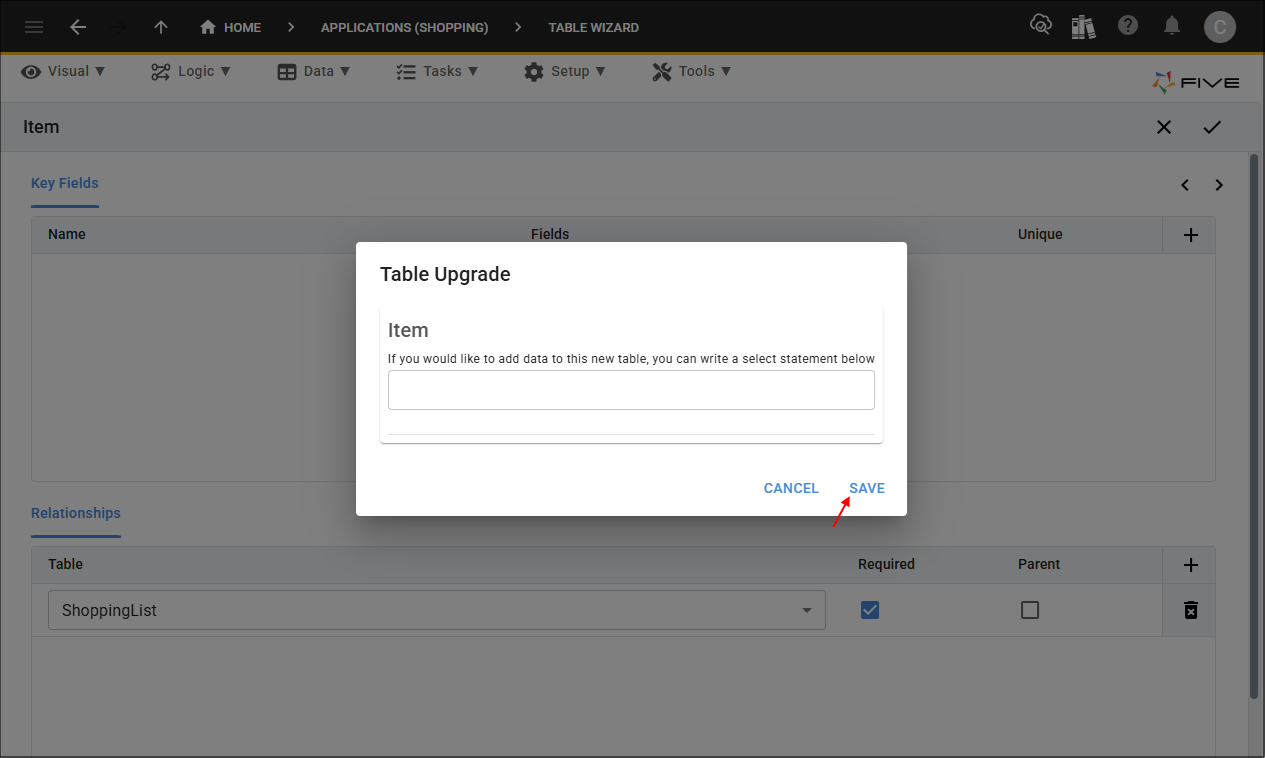Image resolution: width=1265 pixels, height=758 pixels.
Task: Click the up arrow navigation icon
Action: coord(160,27)
